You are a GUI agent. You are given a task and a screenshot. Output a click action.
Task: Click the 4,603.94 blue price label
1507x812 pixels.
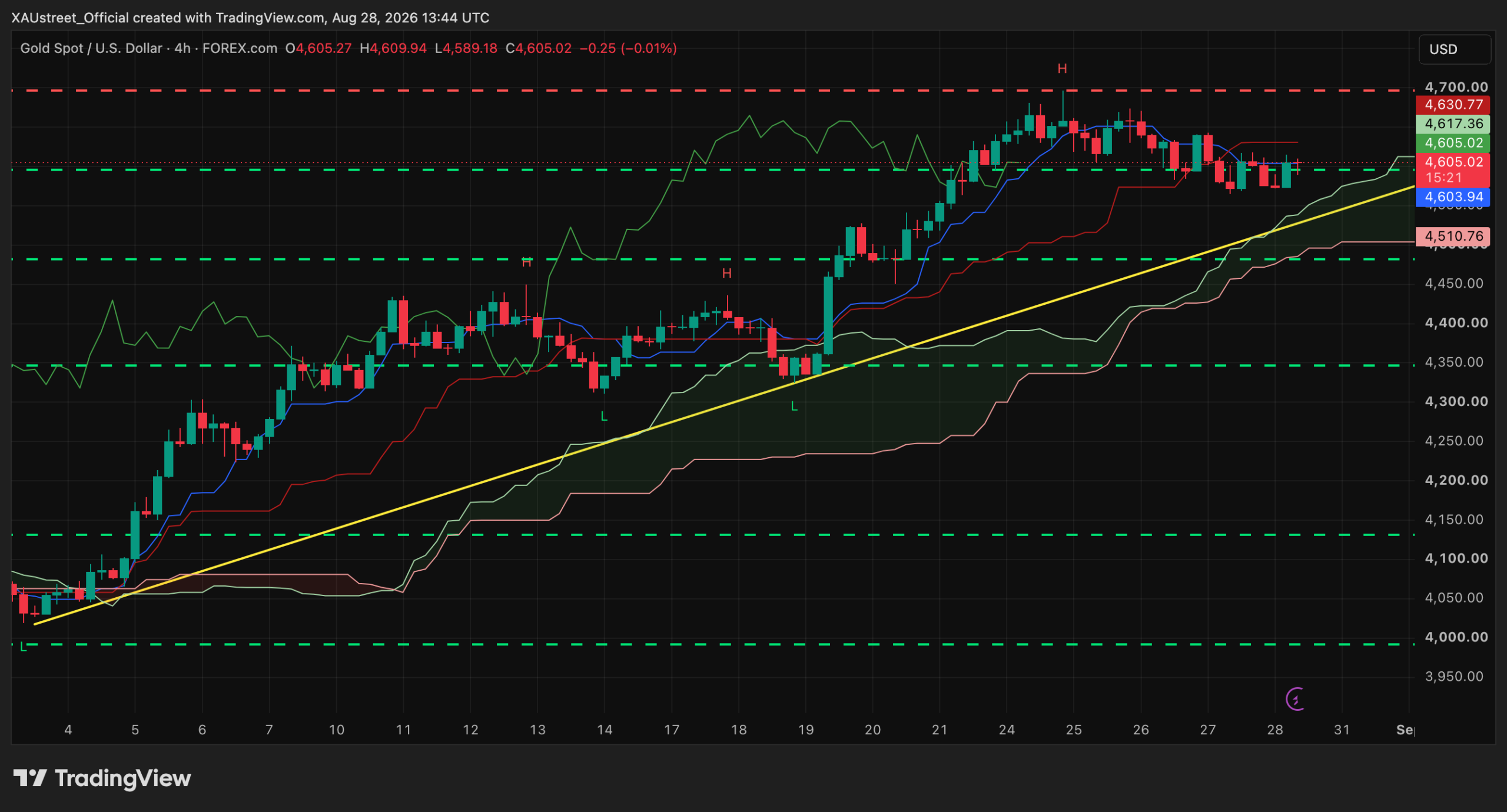(x=1453, y=197)
